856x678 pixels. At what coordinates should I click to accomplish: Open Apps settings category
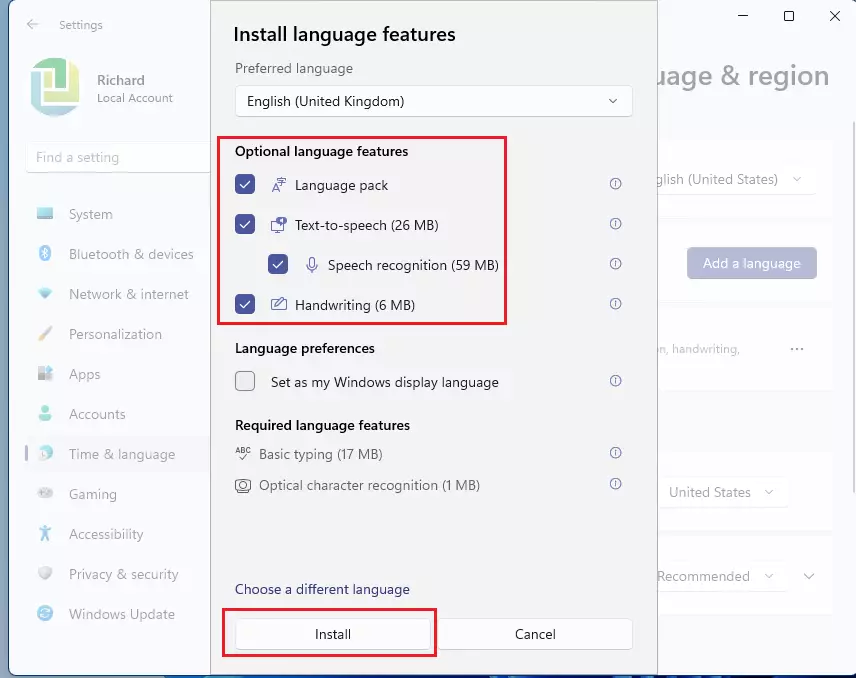click(x=118, y=374)
